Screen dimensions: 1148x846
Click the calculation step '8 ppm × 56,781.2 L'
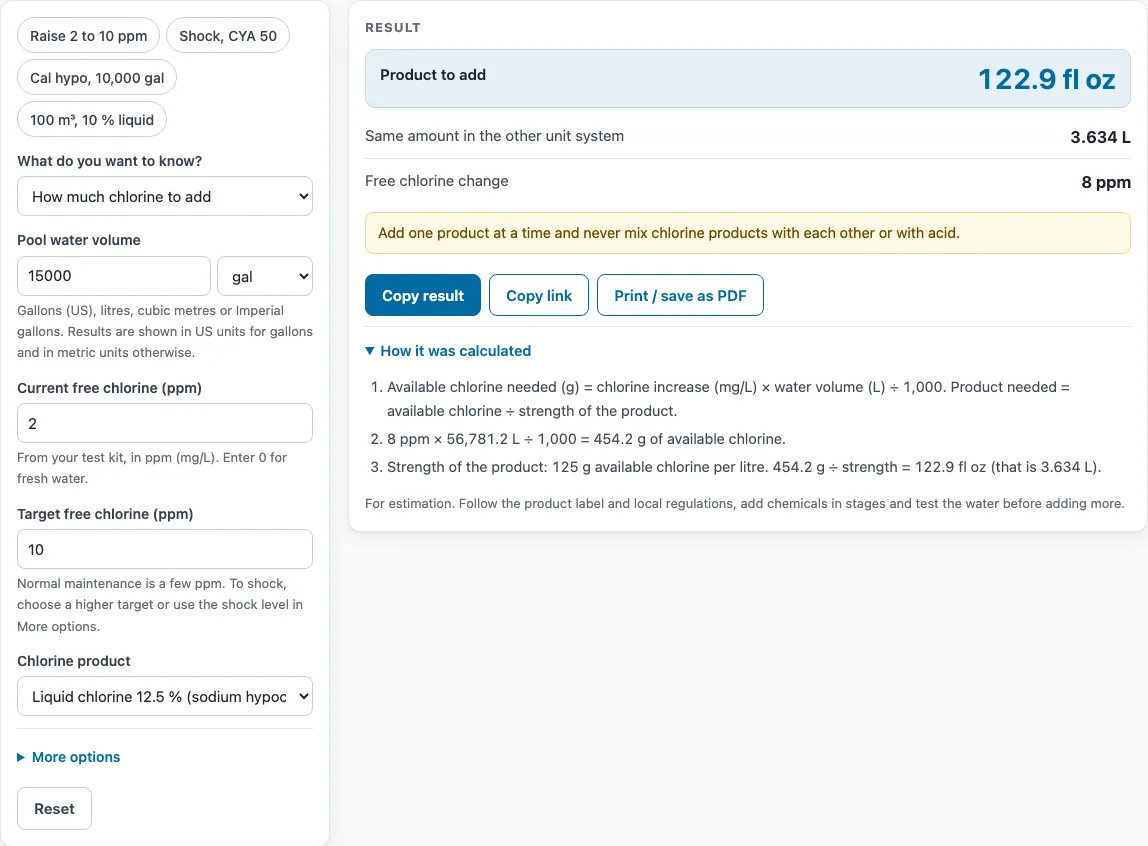pyautogui.click(x=586, y=438)
